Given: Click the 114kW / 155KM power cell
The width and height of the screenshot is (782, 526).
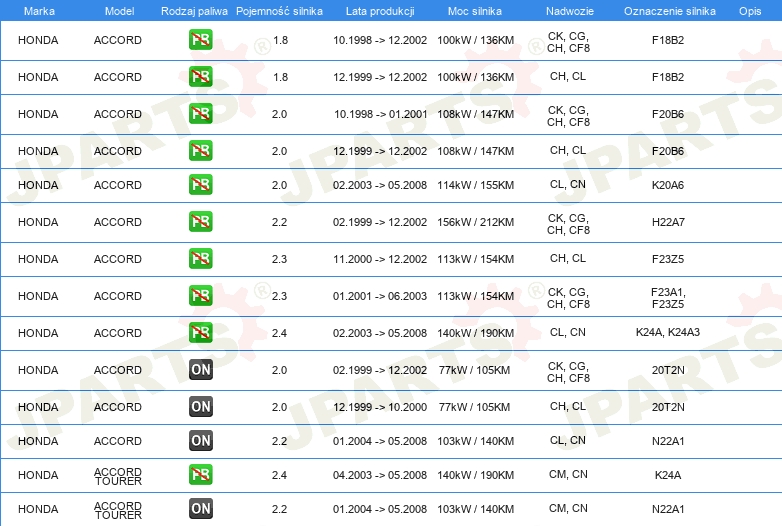Looking at the screenshot, I should (476, 185).
